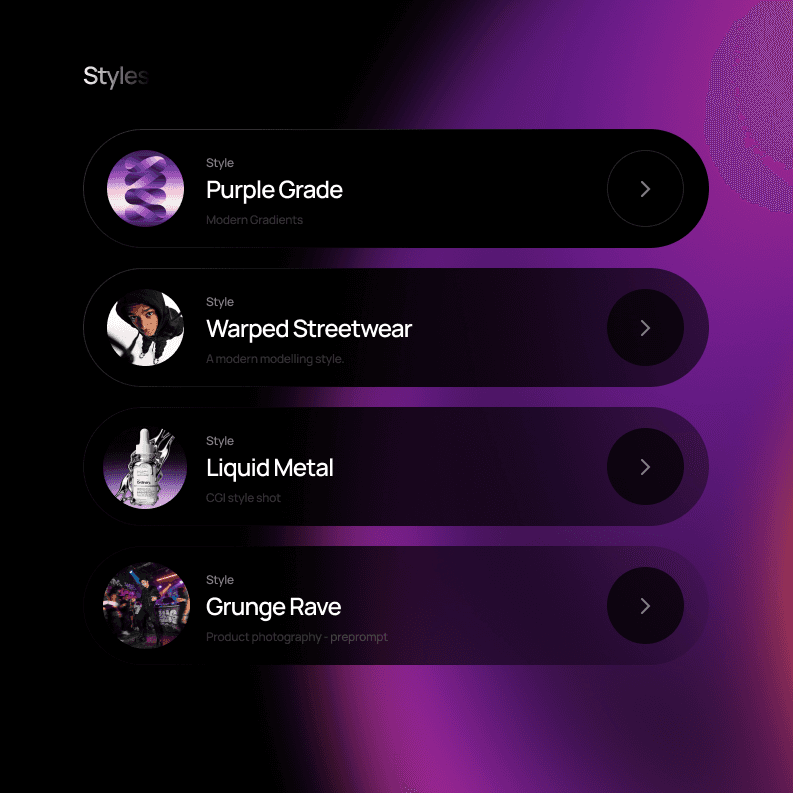Select the rave crowd thumbnail image
793x793 pixels.
pos(146,605)
